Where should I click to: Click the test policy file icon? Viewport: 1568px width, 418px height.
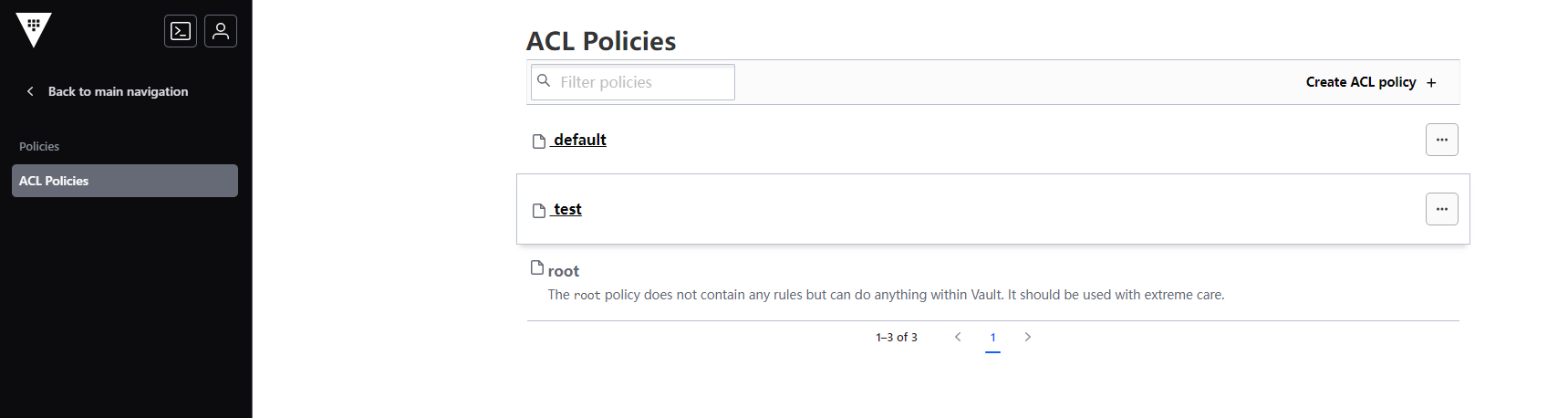(x=539, y=210)
